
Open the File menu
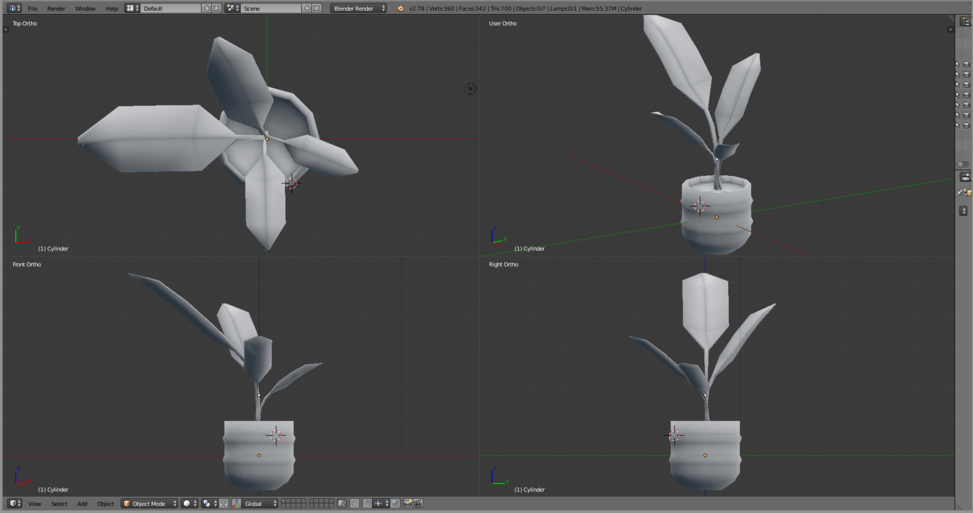[x=33, y=9]
